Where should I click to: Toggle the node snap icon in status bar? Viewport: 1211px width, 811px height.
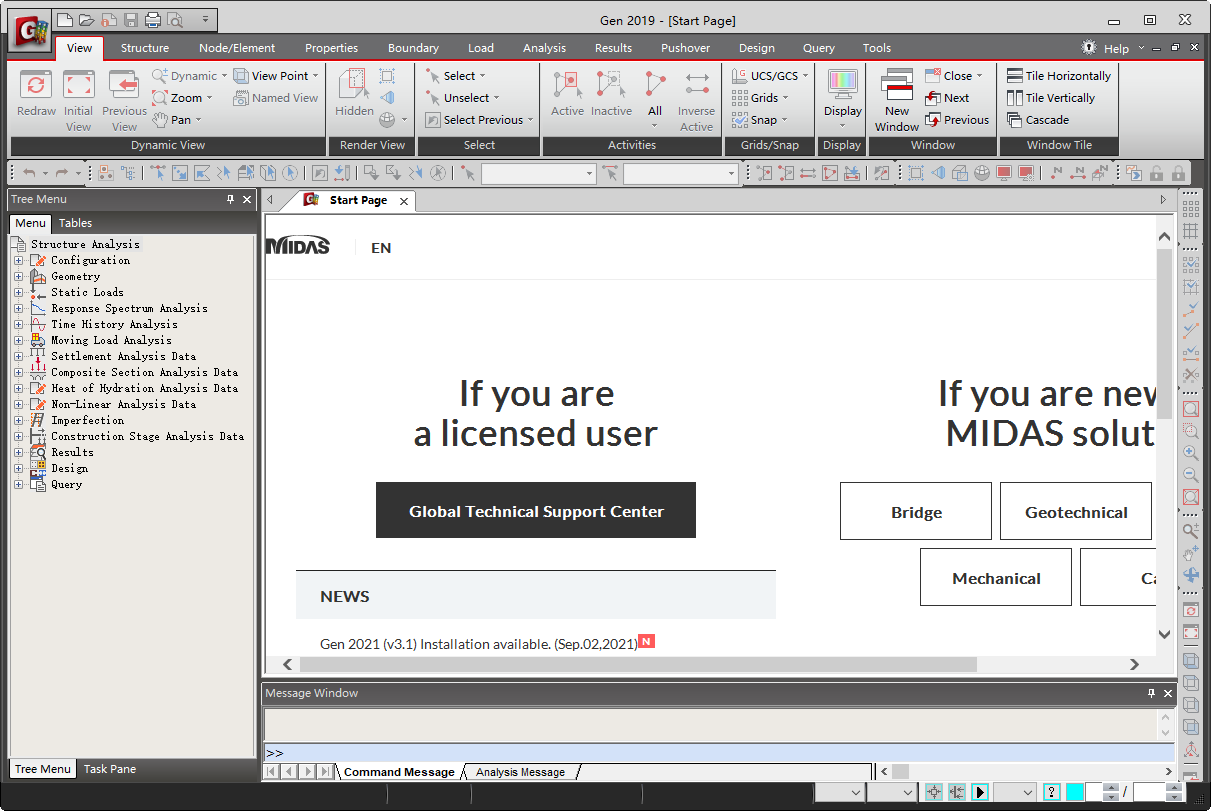tap(934, 792)
